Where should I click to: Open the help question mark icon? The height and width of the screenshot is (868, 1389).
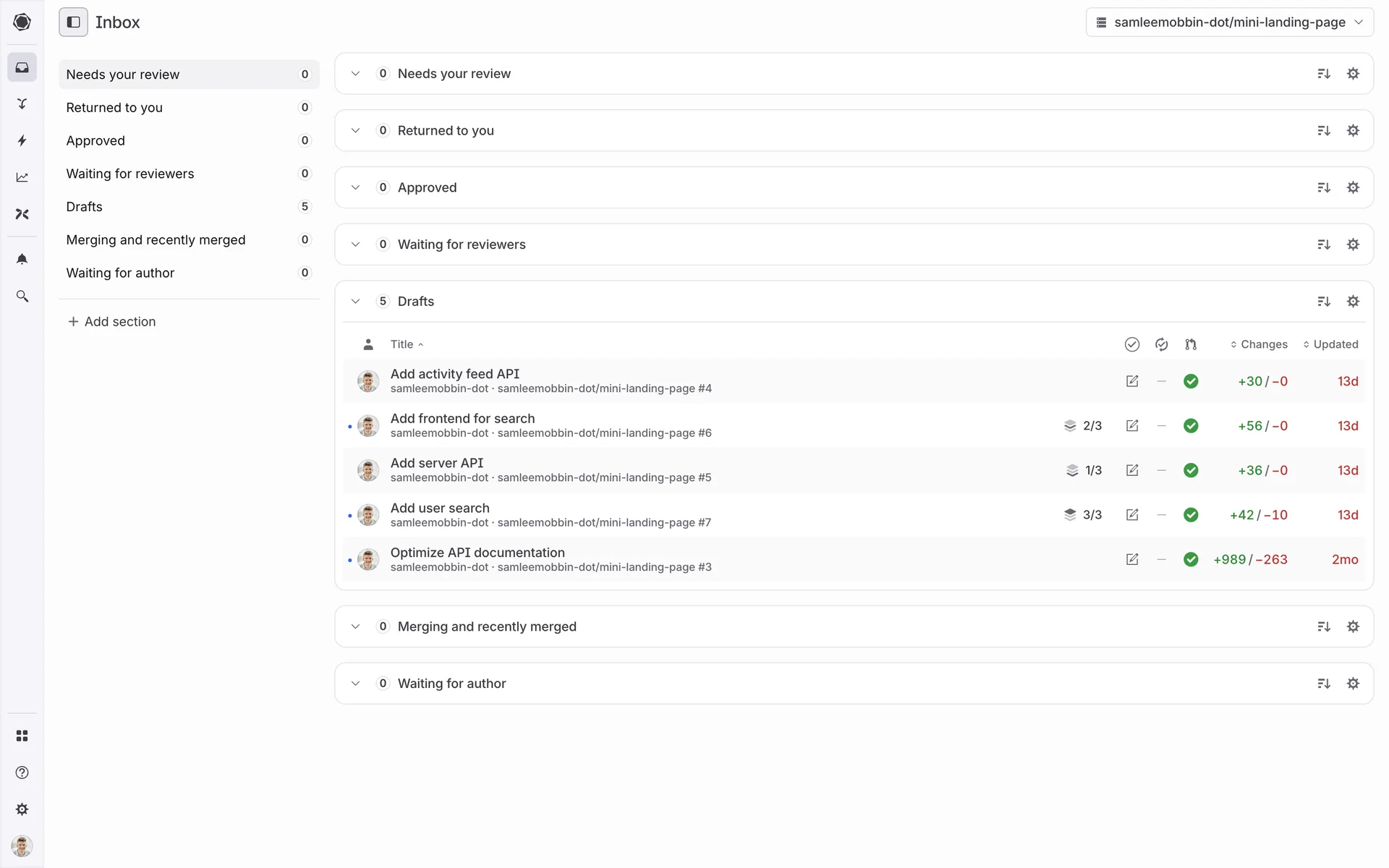point(22,773)
